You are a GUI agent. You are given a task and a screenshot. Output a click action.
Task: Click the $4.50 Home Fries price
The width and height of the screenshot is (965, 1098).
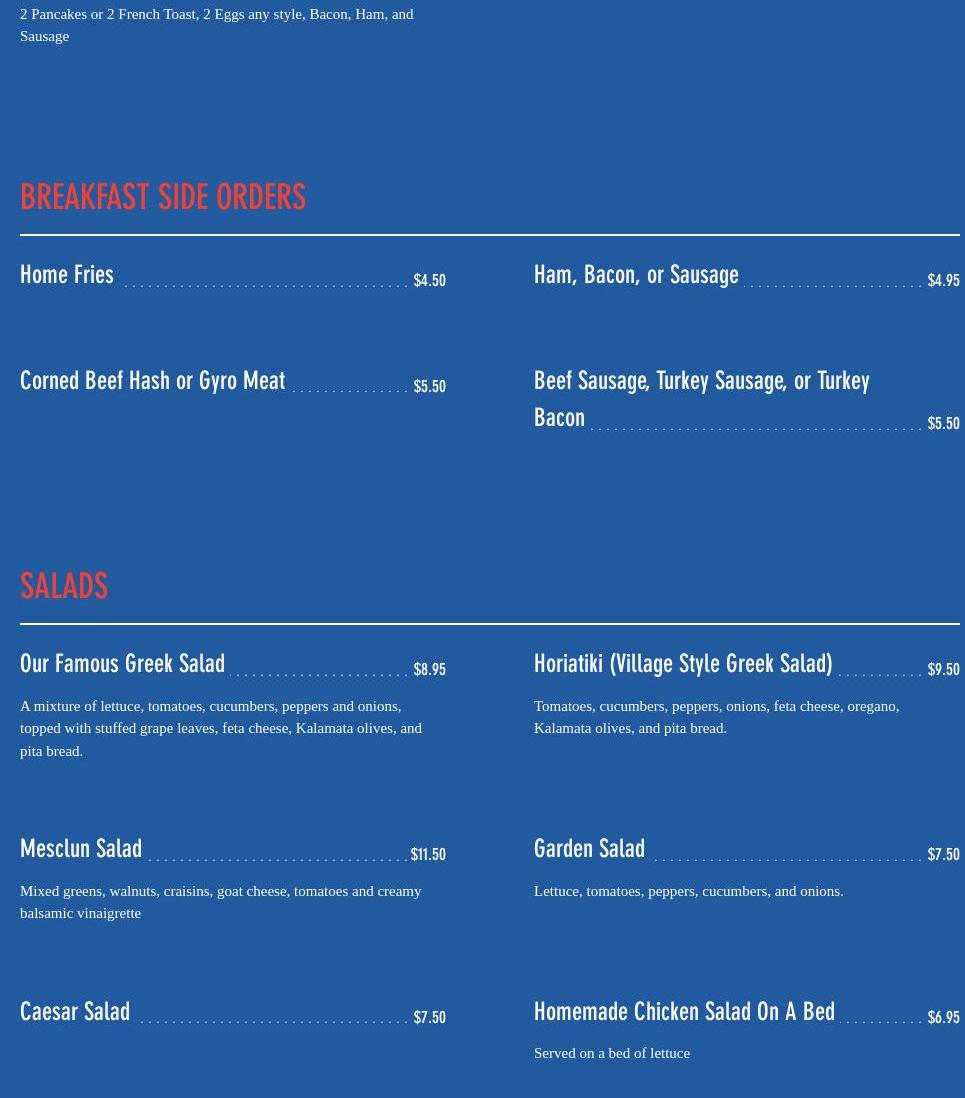click(429, 281)
